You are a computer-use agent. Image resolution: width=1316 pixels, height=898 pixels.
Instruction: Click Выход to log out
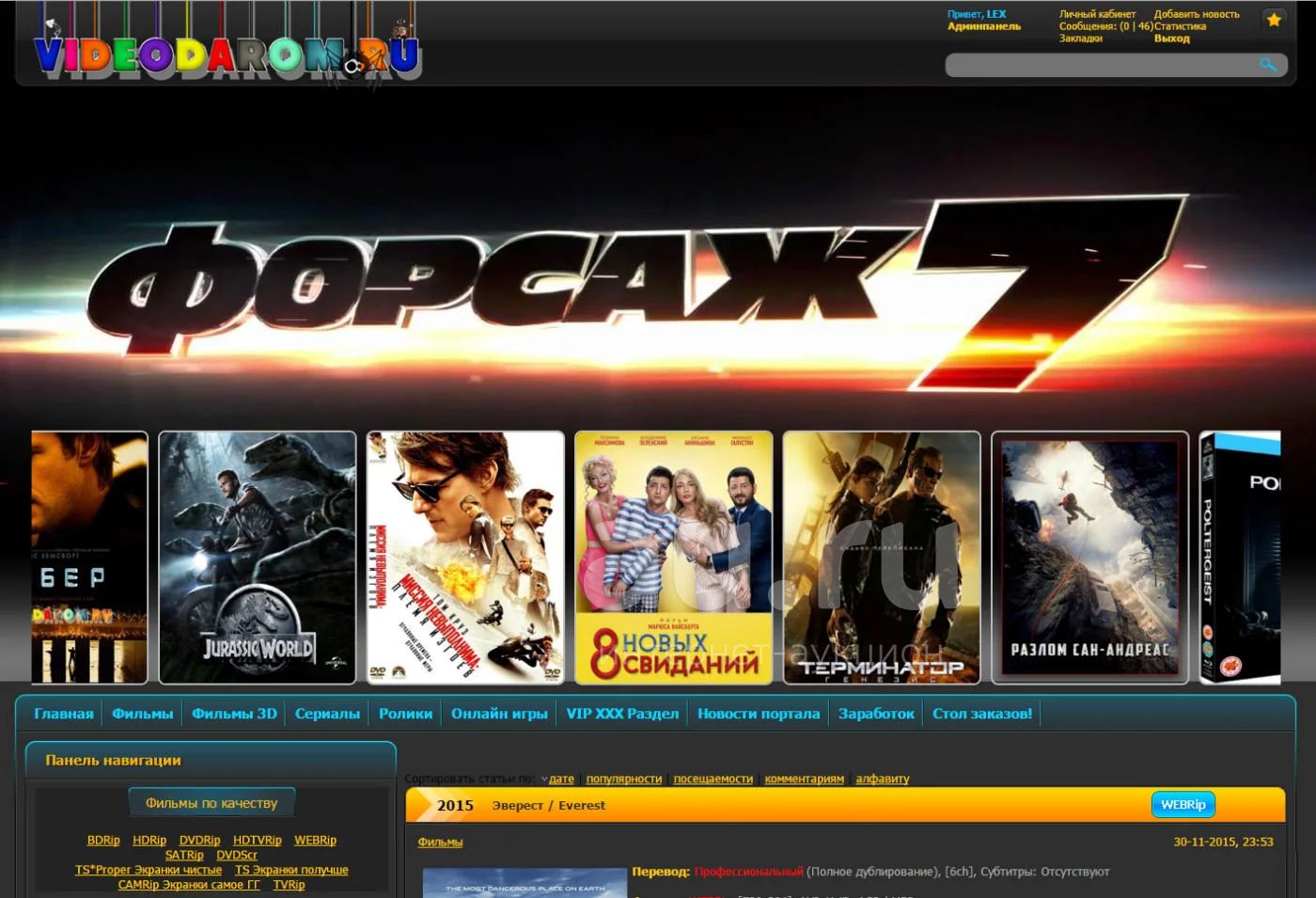coord(1171,39)
